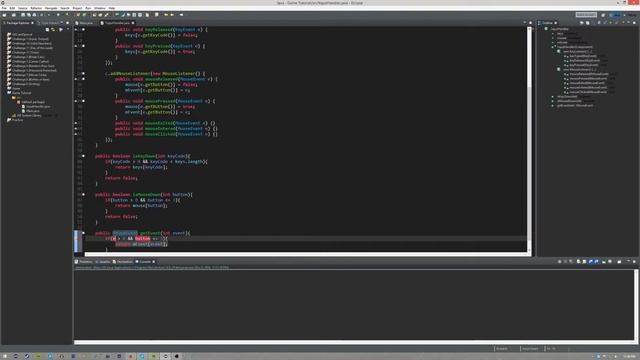Collapse the isMouseDown method fold marker
The image size is (640, 360).
[83, 194]
